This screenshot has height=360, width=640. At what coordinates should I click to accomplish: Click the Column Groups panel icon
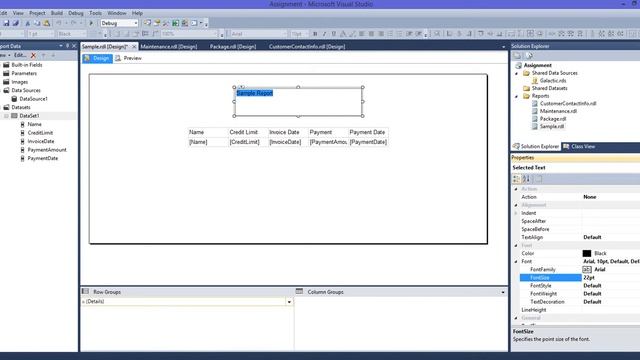pos(299,291)
